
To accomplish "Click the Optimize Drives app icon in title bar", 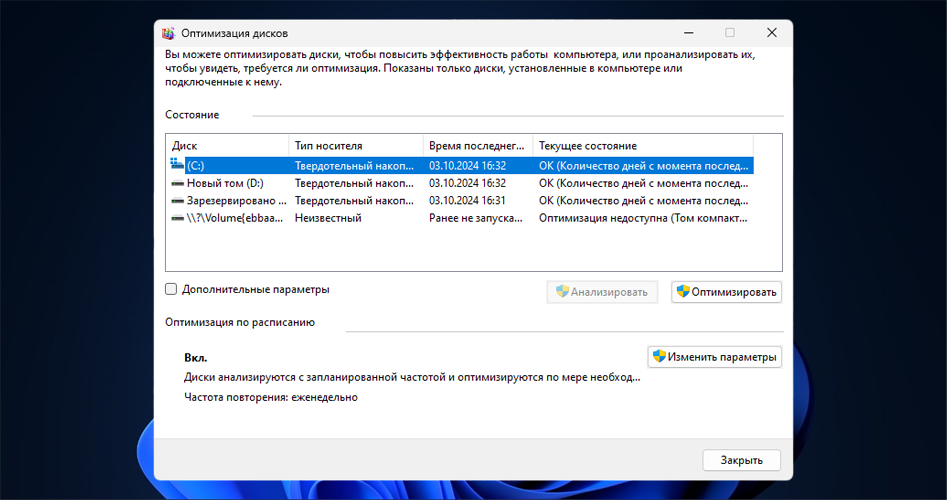I will coord(169,33).
